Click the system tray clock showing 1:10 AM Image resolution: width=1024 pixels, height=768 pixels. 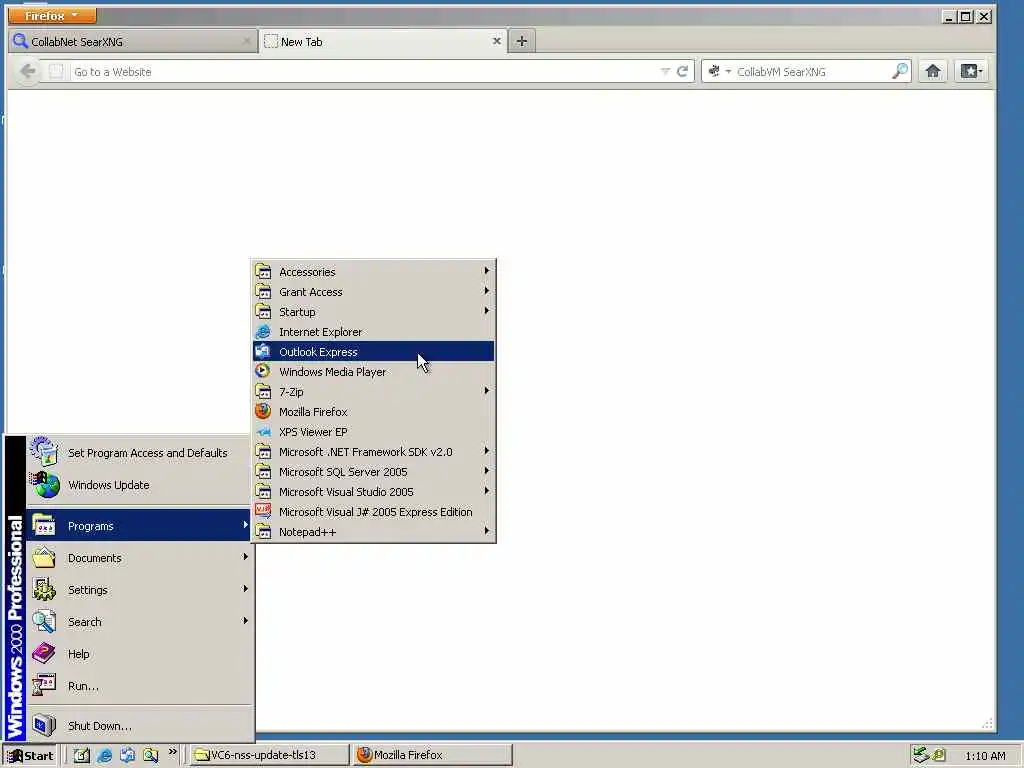click(985, 756)
